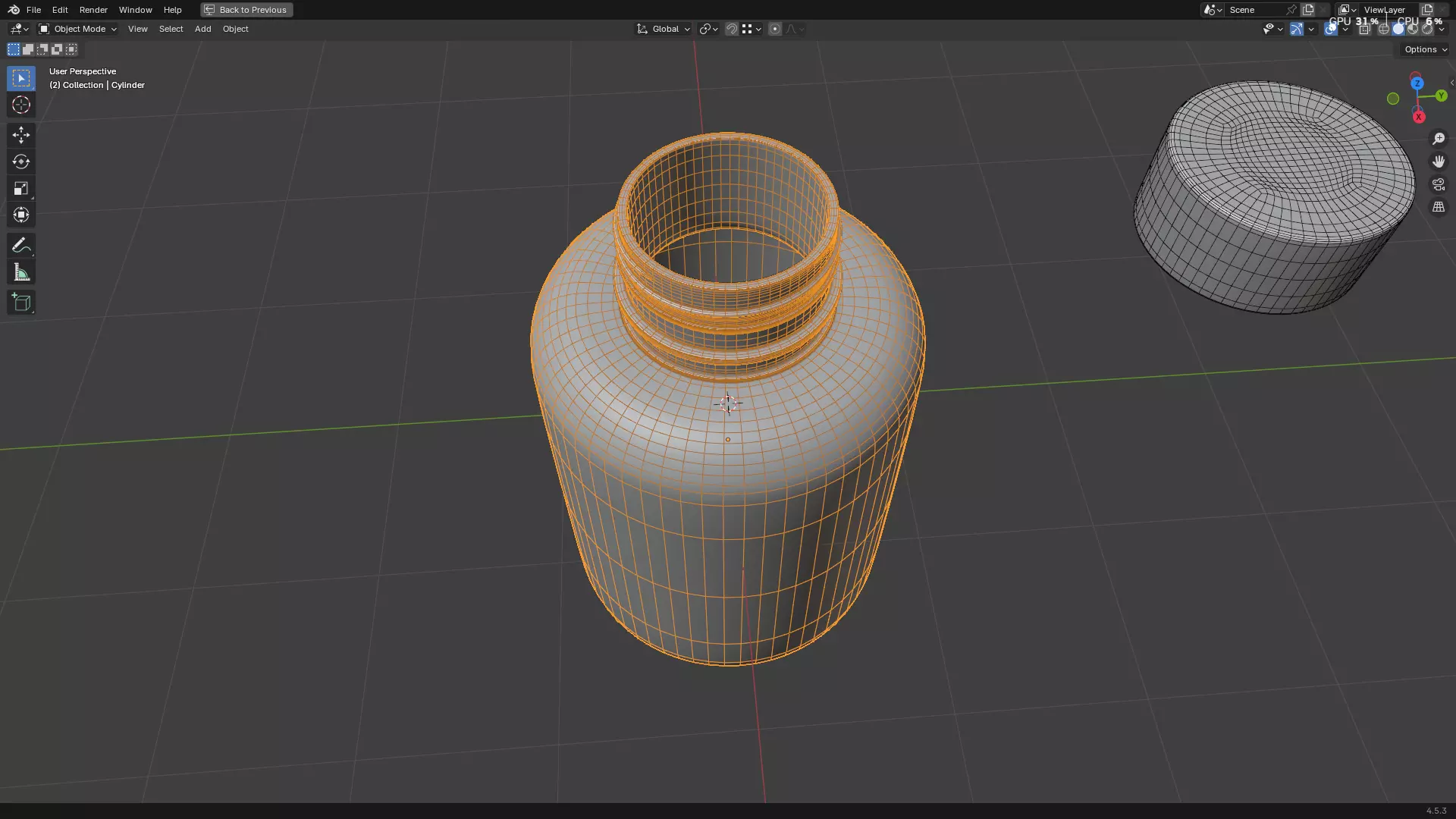Open the Object Mode dropdown
The height and width of the screenshot is (819, 1456).
tap(77, 29)
